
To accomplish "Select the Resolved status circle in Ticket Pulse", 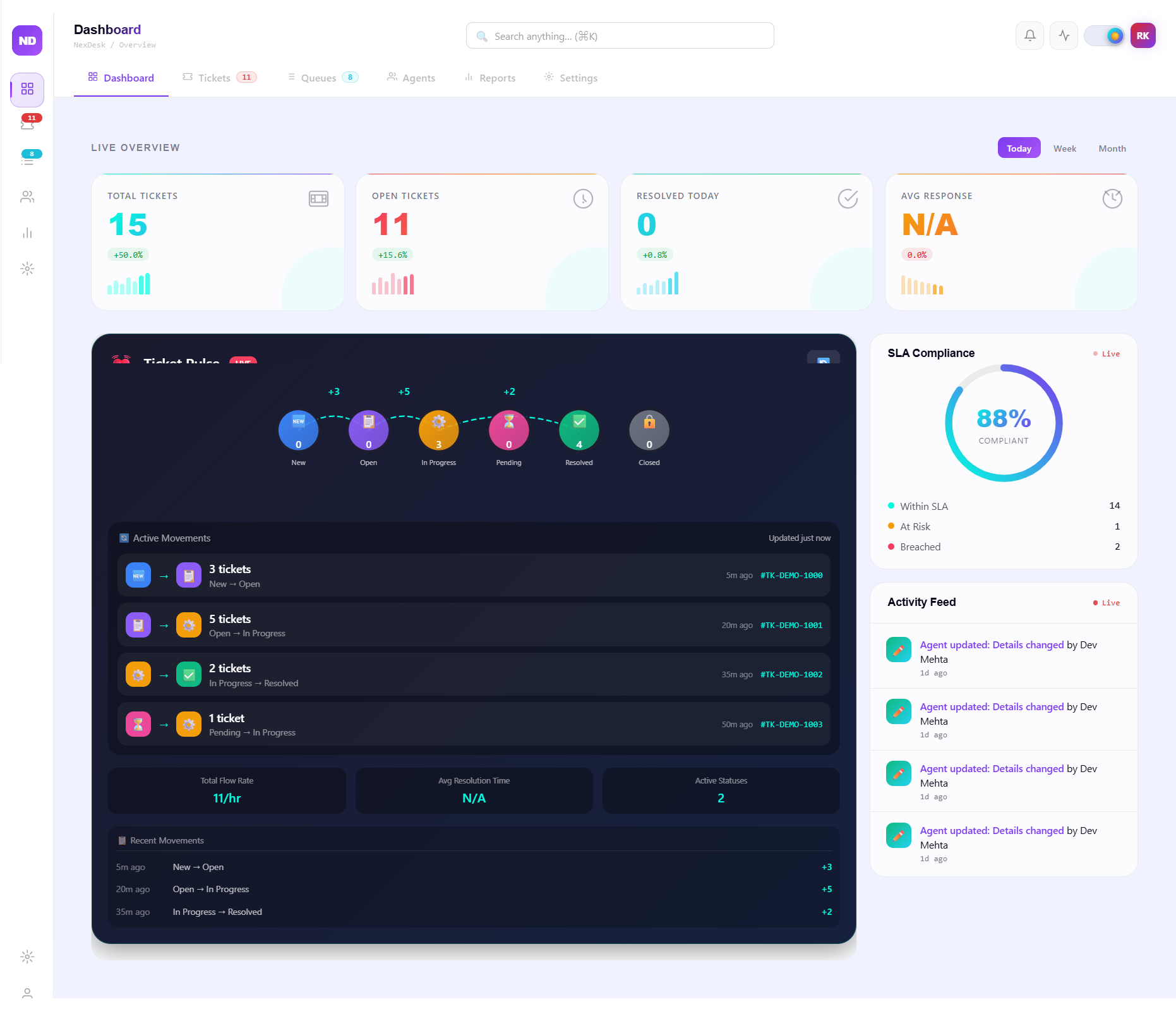I will click(x=579, y=430).
